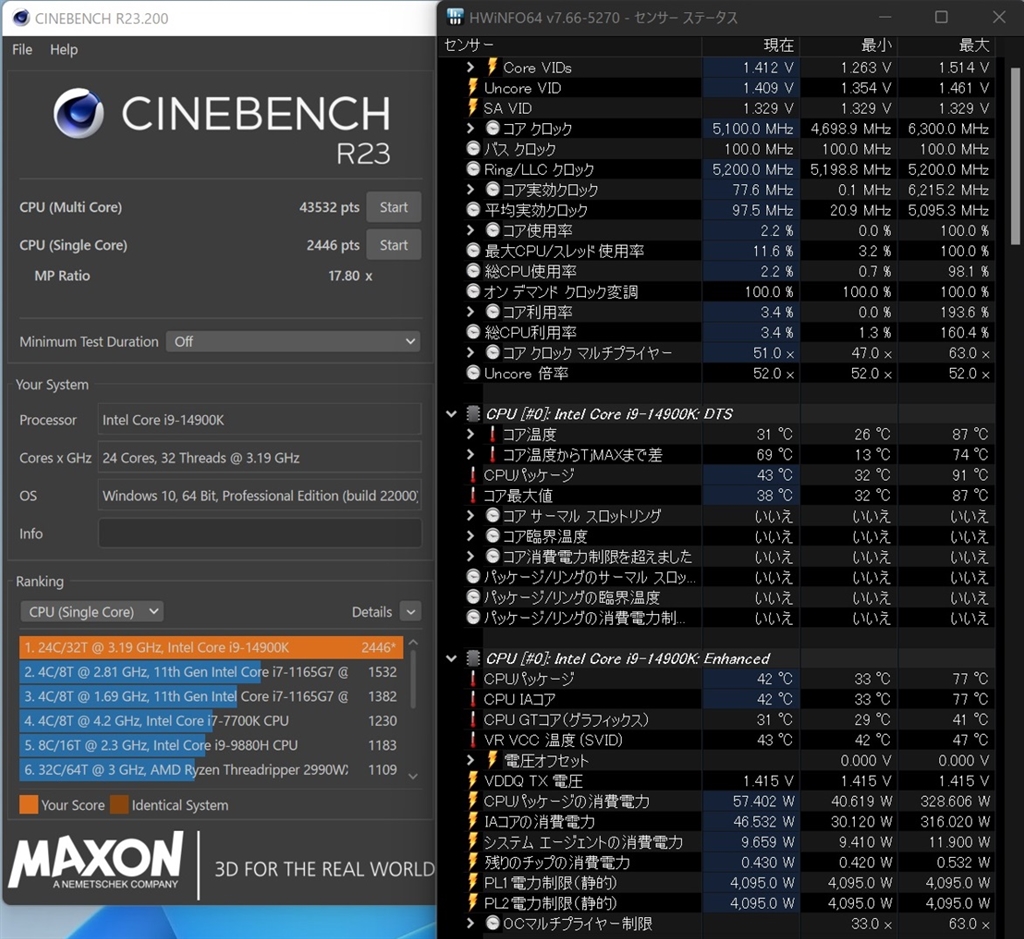Open the File menu
The width and height of the screenshot is (1024, 939).
pyautogui.click(x=22, y=49)
